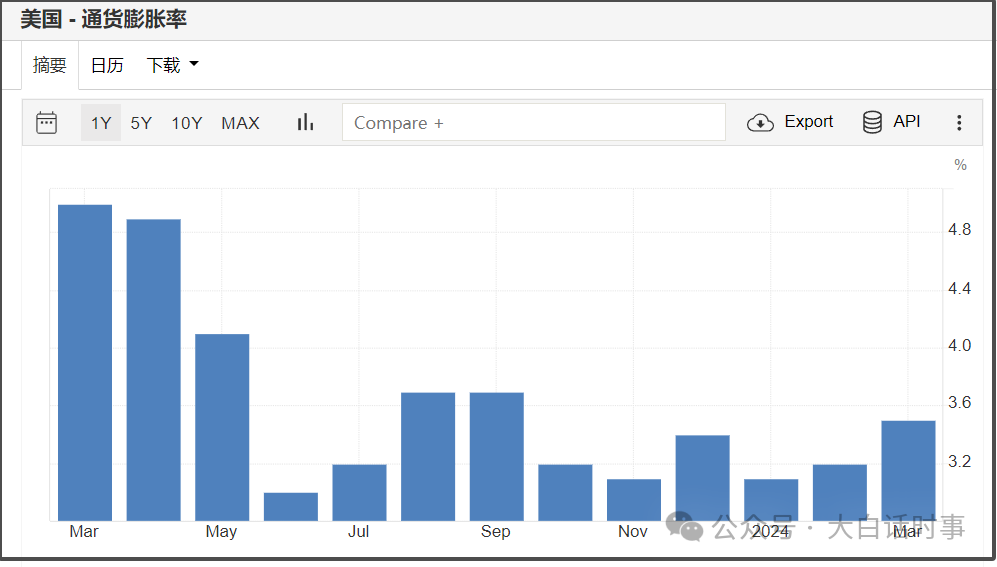Click the 4.0 axis label

pyautogui.click(x=959, y=346)
